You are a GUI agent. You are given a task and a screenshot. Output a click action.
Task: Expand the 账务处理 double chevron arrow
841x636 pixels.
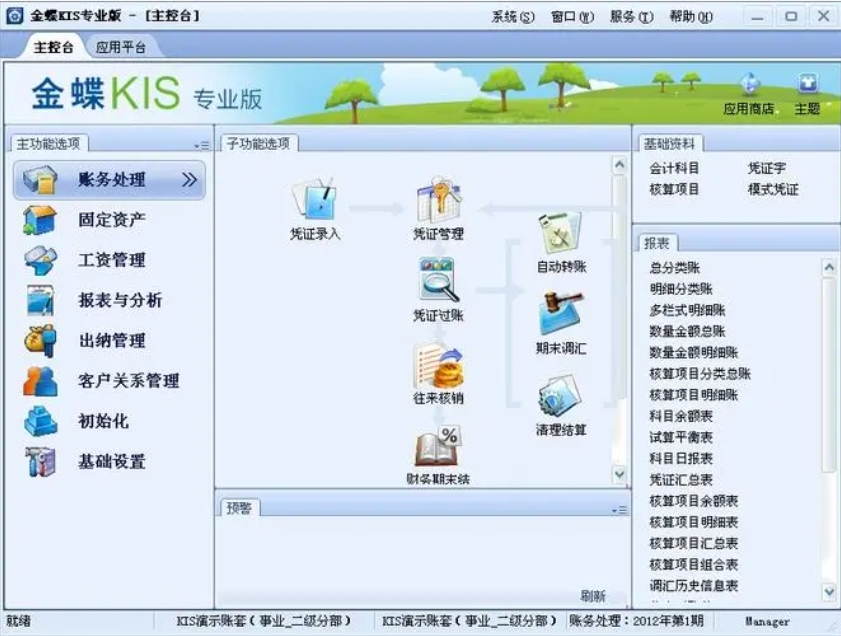pyautogui.click(x=189, y=180)
